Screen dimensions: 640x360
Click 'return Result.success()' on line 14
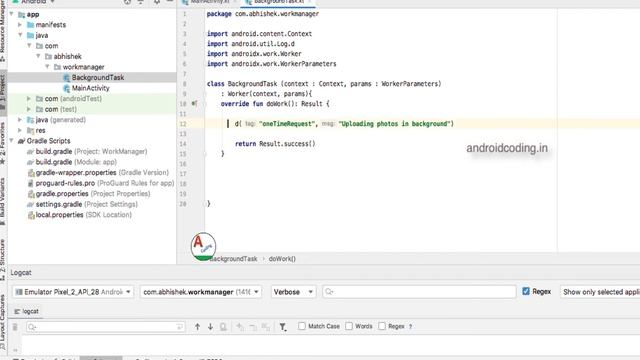coord(275,144)
